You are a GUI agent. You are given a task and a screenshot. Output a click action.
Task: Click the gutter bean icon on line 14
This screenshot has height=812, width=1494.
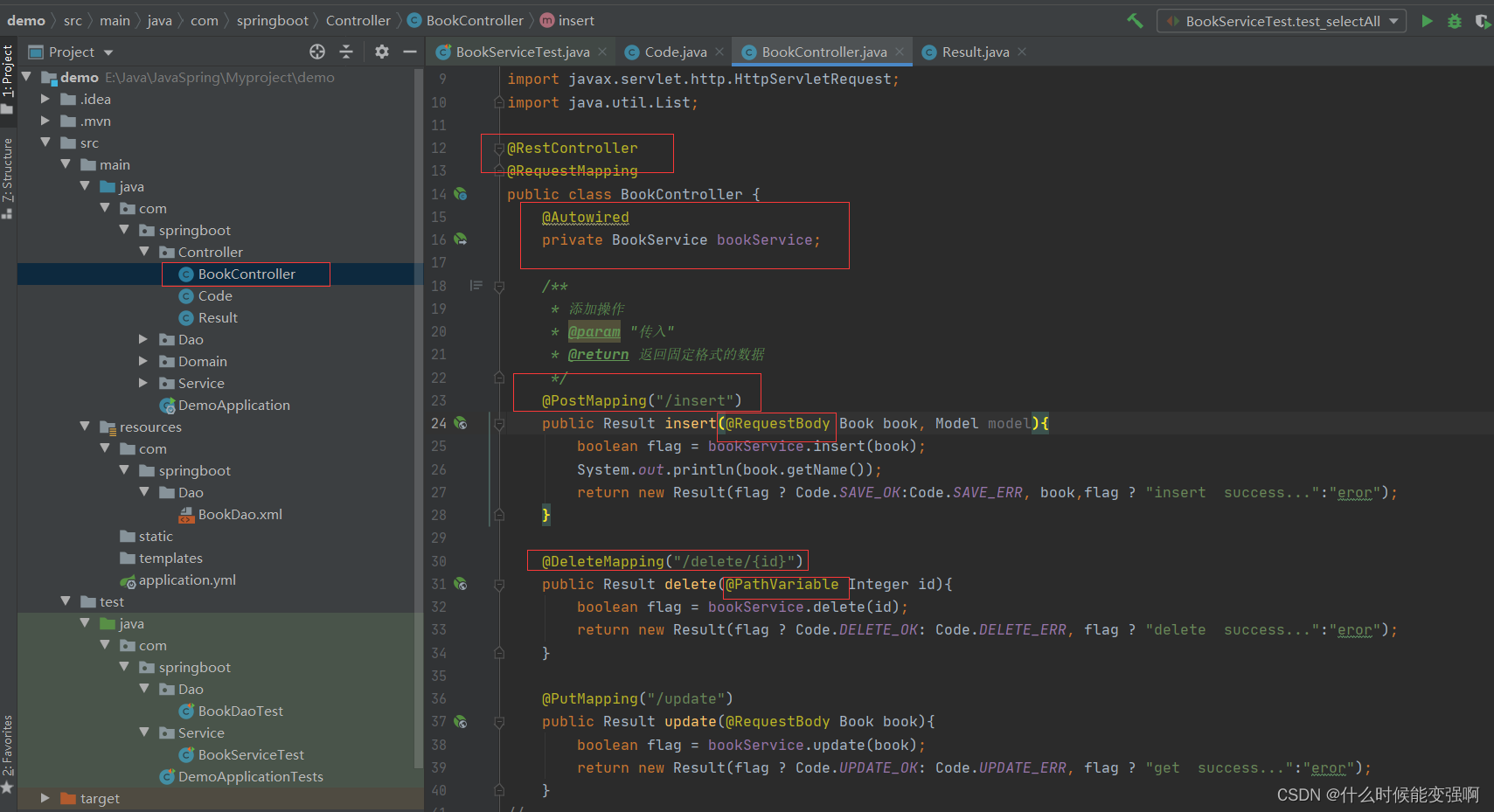[x=461, y=194]
